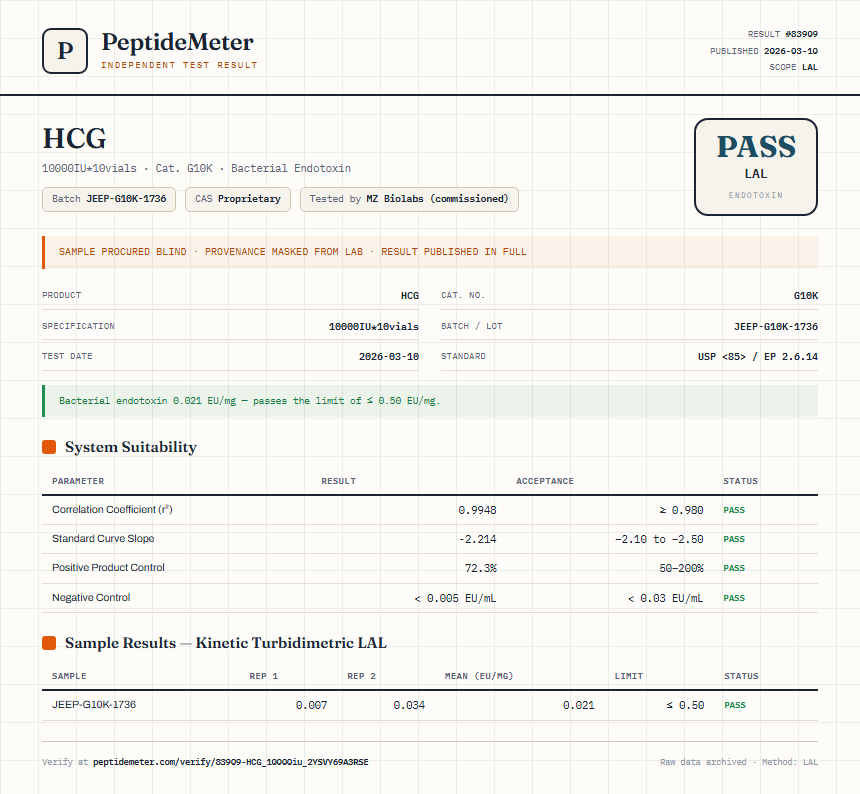Click the LIMIT column header
Viewport: 860px width, 794px height.
point(629,676)
